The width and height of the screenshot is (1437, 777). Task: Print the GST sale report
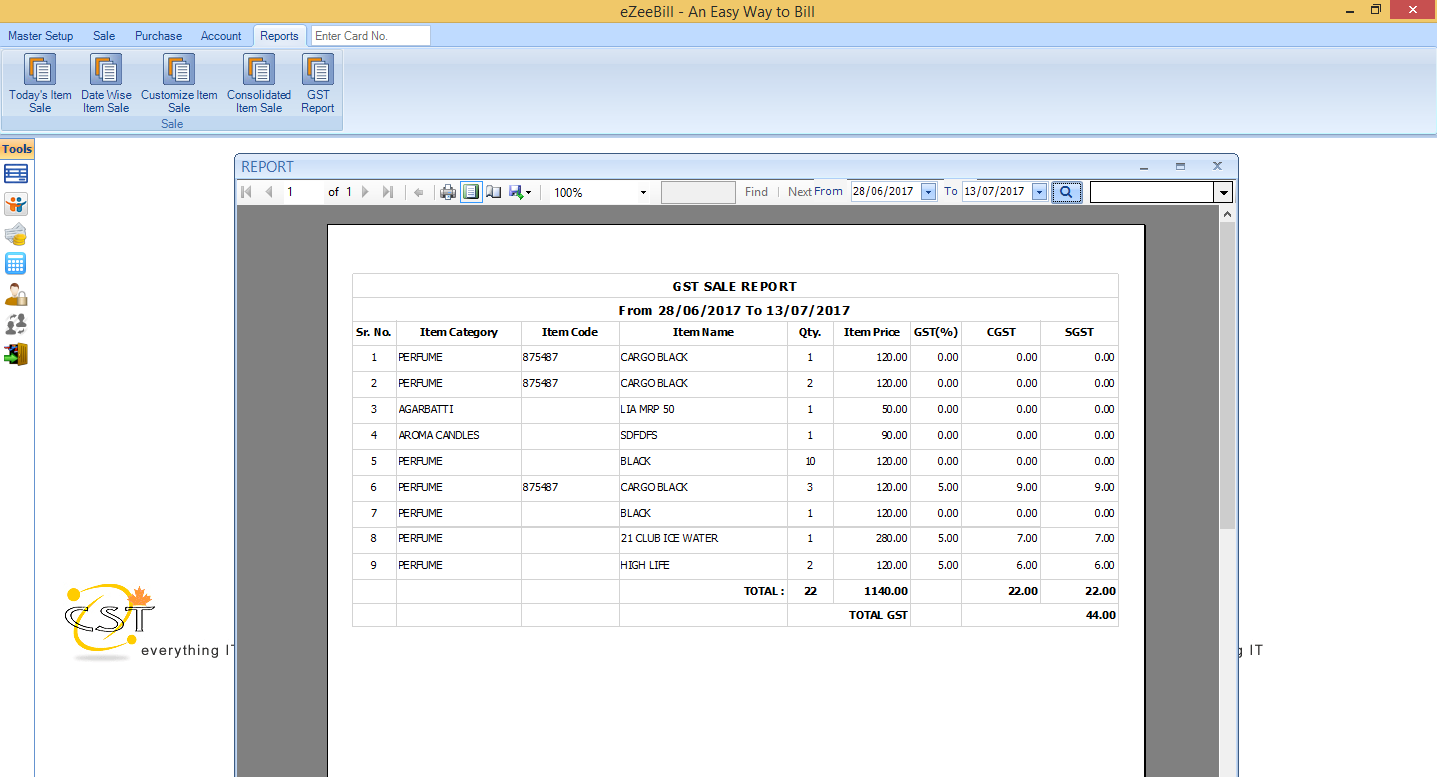point(449,192)
